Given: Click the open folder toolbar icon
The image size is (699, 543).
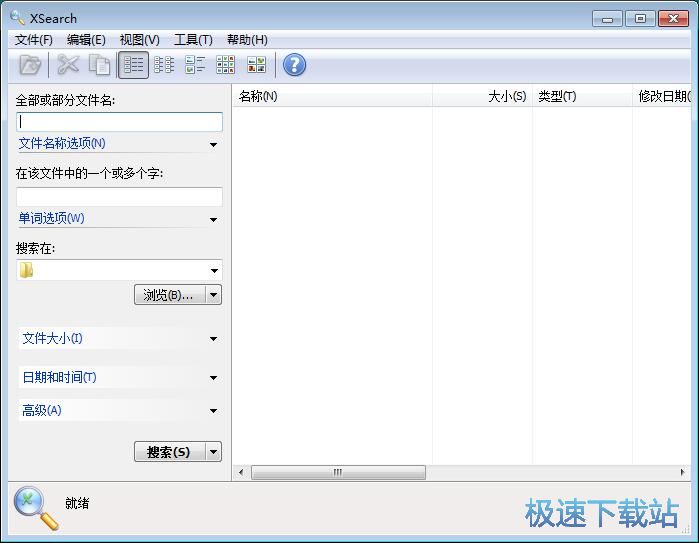Looking at the screenshot, I should click(30, 65).
